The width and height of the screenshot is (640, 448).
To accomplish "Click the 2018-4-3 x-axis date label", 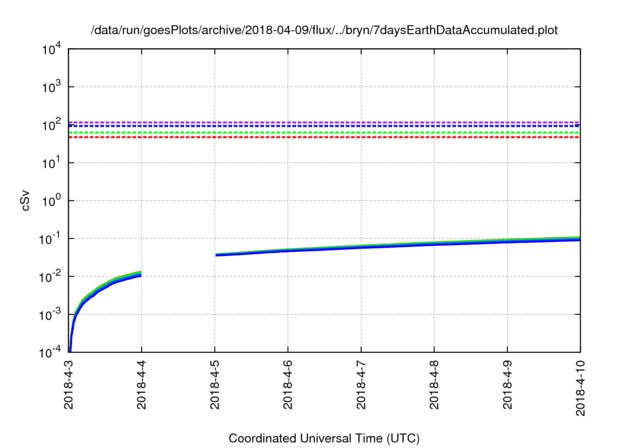I will [x=69, y=384].
